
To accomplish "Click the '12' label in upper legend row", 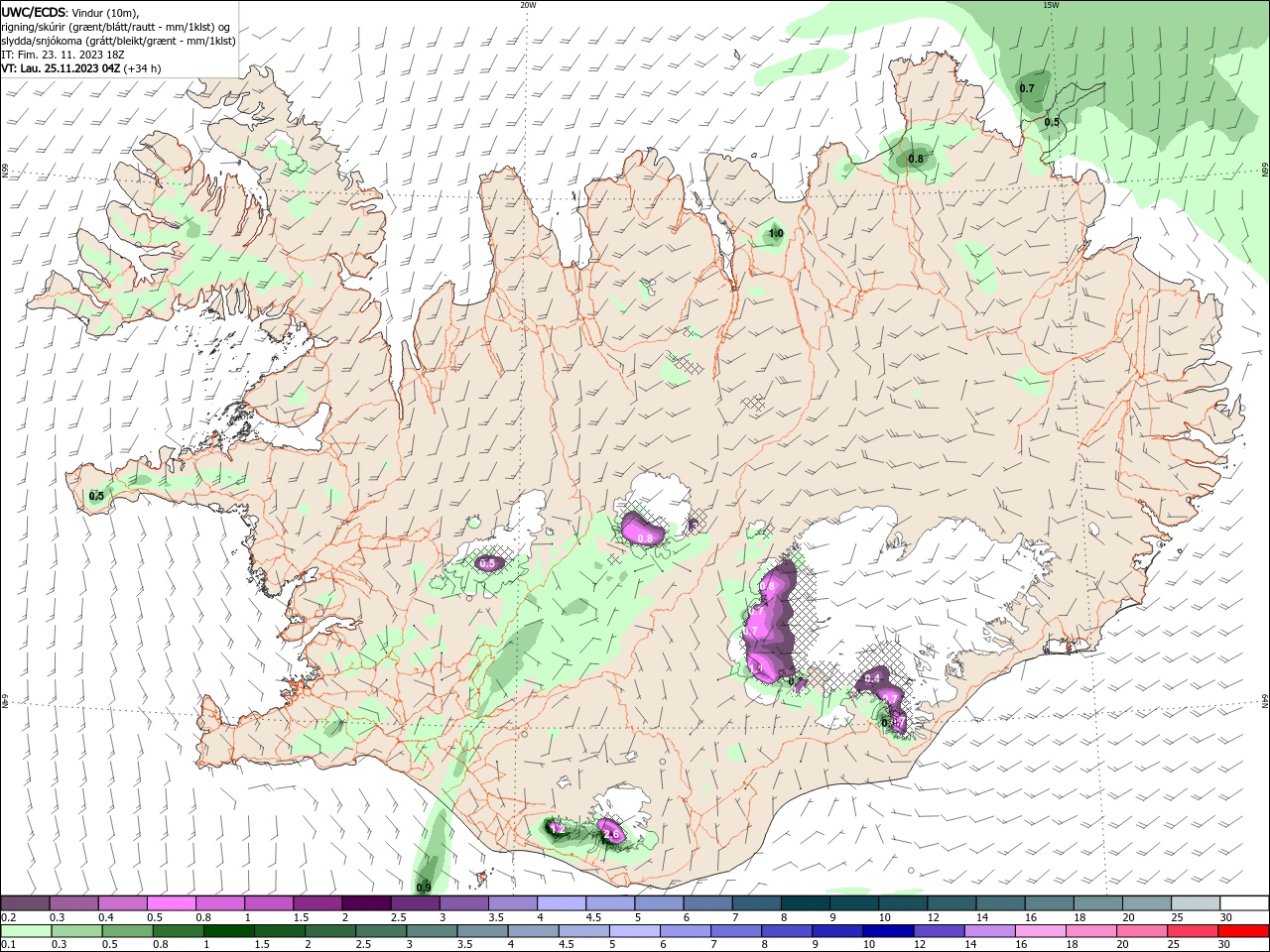I will (933, 917).
